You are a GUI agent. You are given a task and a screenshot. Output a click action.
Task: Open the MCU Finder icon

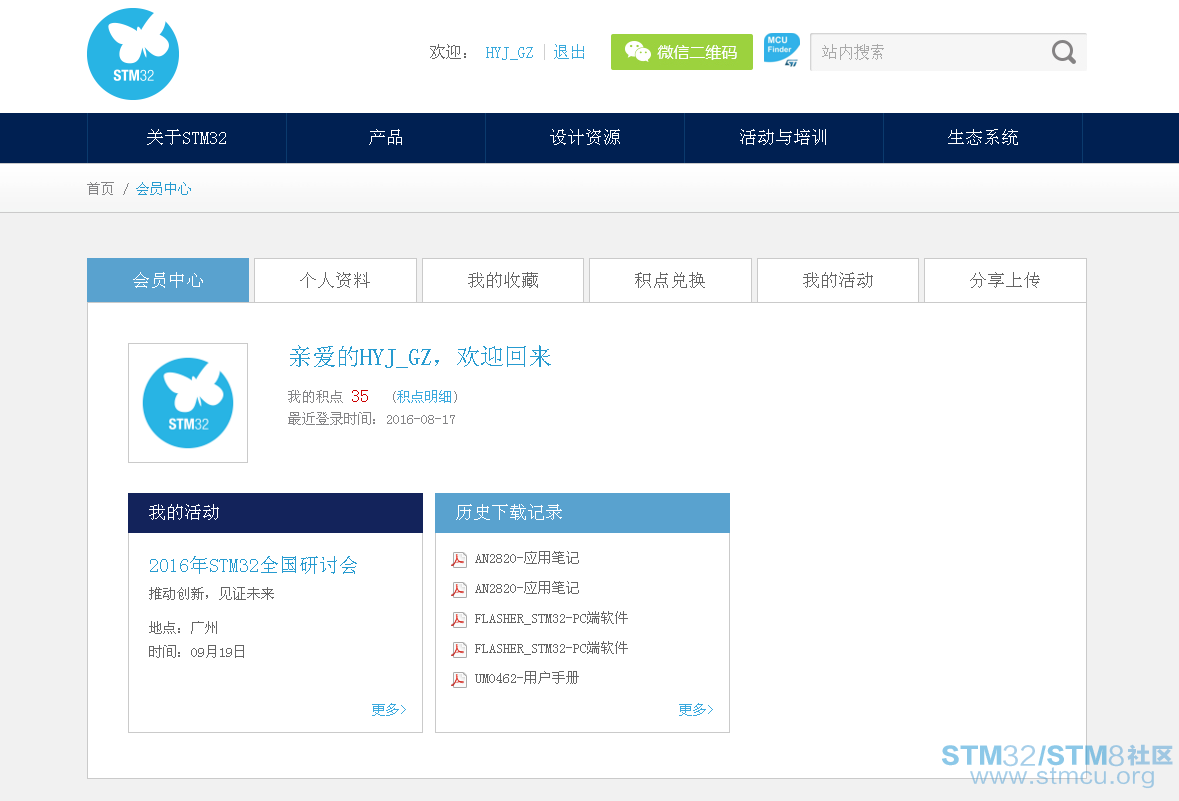tap(781, 50)
